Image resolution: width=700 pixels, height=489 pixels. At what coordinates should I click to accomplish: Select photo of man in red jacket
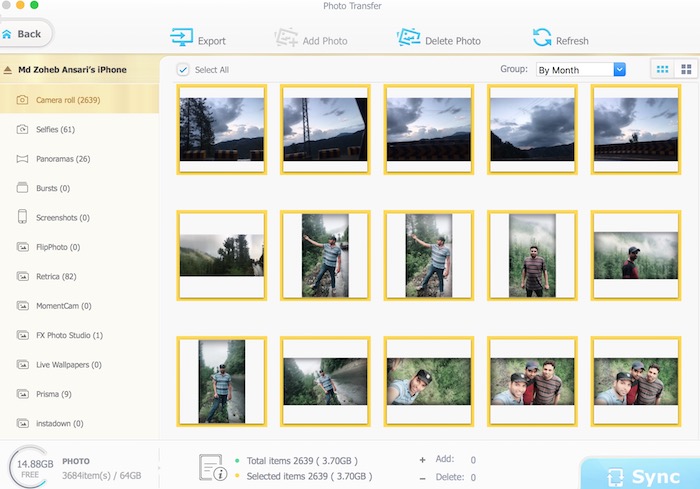(x=636, y=255)
